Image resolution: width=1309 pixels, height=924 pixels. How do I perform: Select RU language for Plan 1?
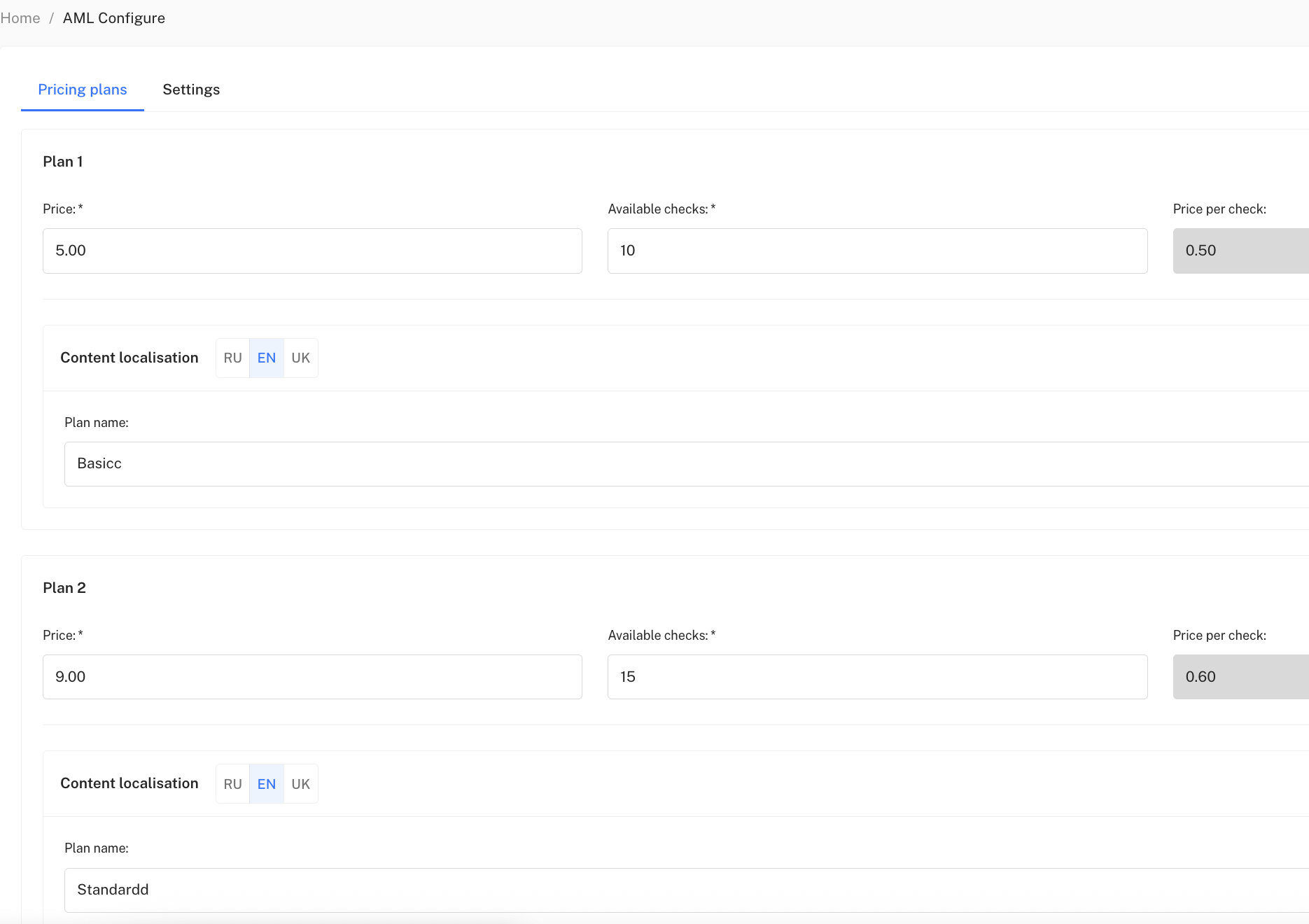[x=232, y=358]
